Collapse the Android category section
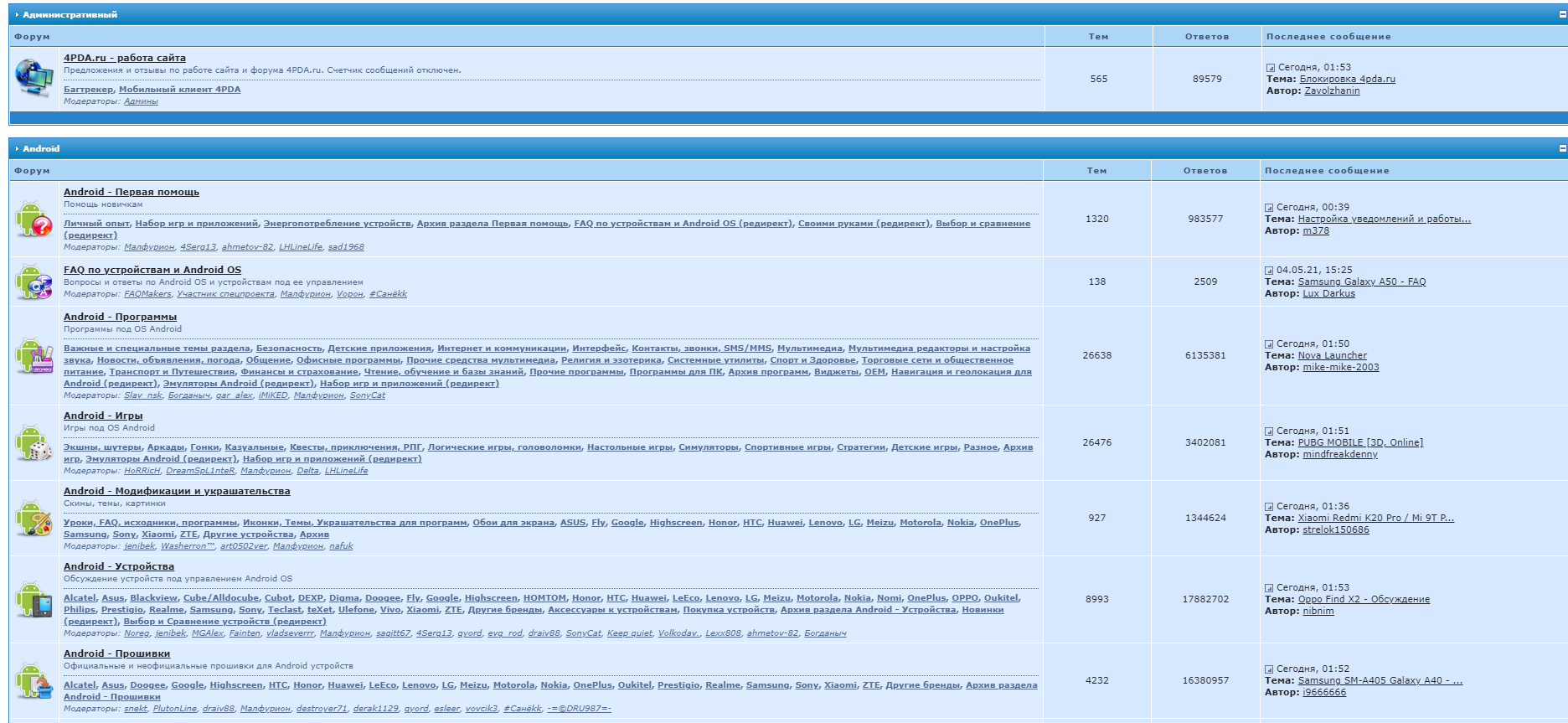 [1562, 148]
